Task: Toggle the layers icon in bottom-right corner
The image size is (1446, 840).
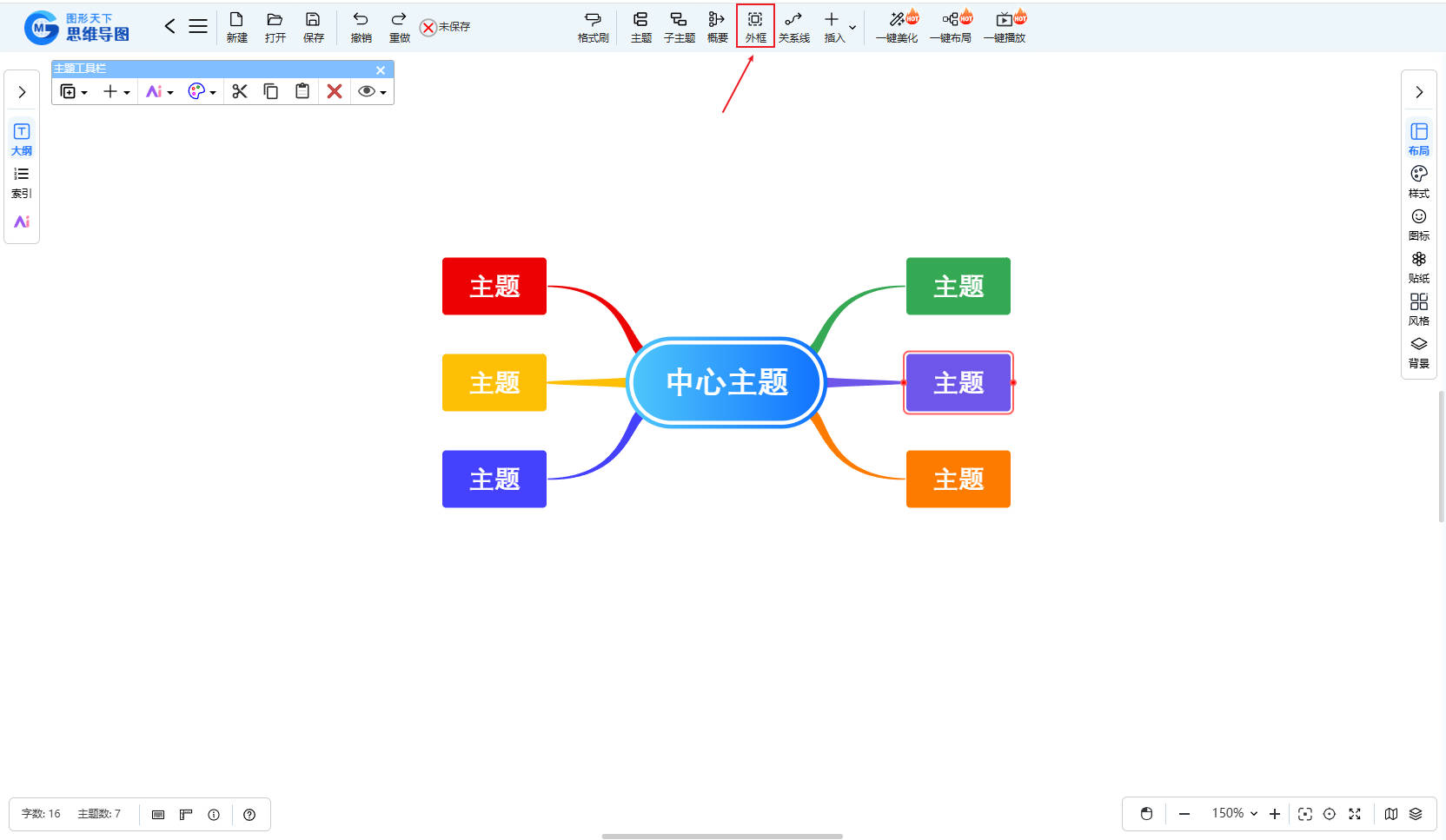Action: tap(1416, 814)
